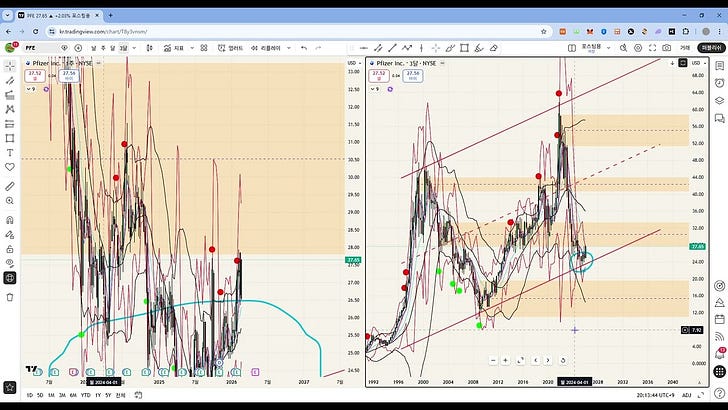
Task: Enter fullscreen mode
Action: [x=652, y=48]
